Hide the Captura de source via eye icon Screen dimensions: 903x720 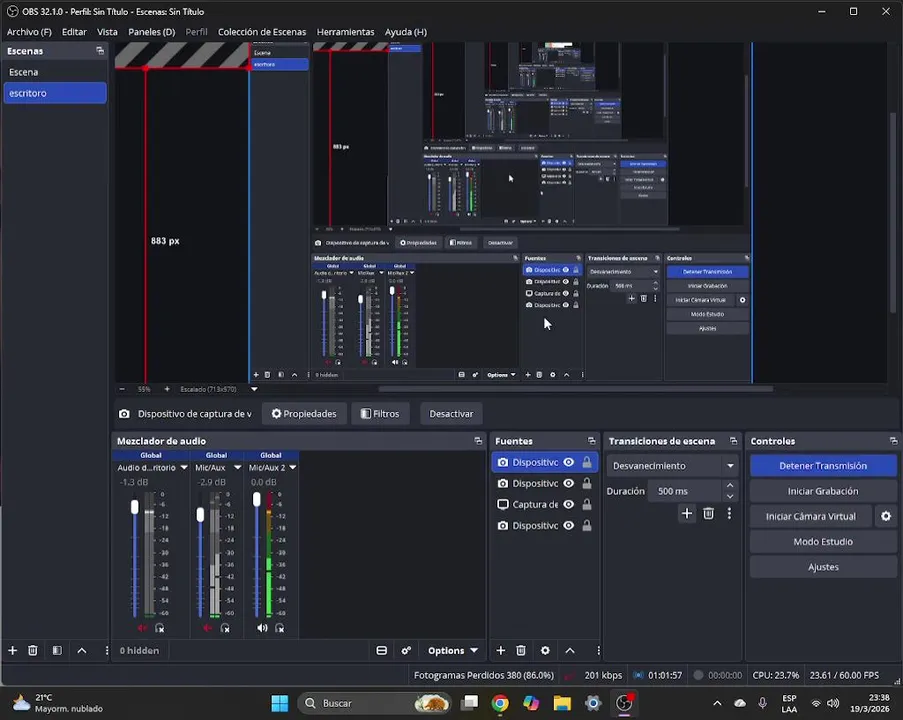(x=568, y=504)
